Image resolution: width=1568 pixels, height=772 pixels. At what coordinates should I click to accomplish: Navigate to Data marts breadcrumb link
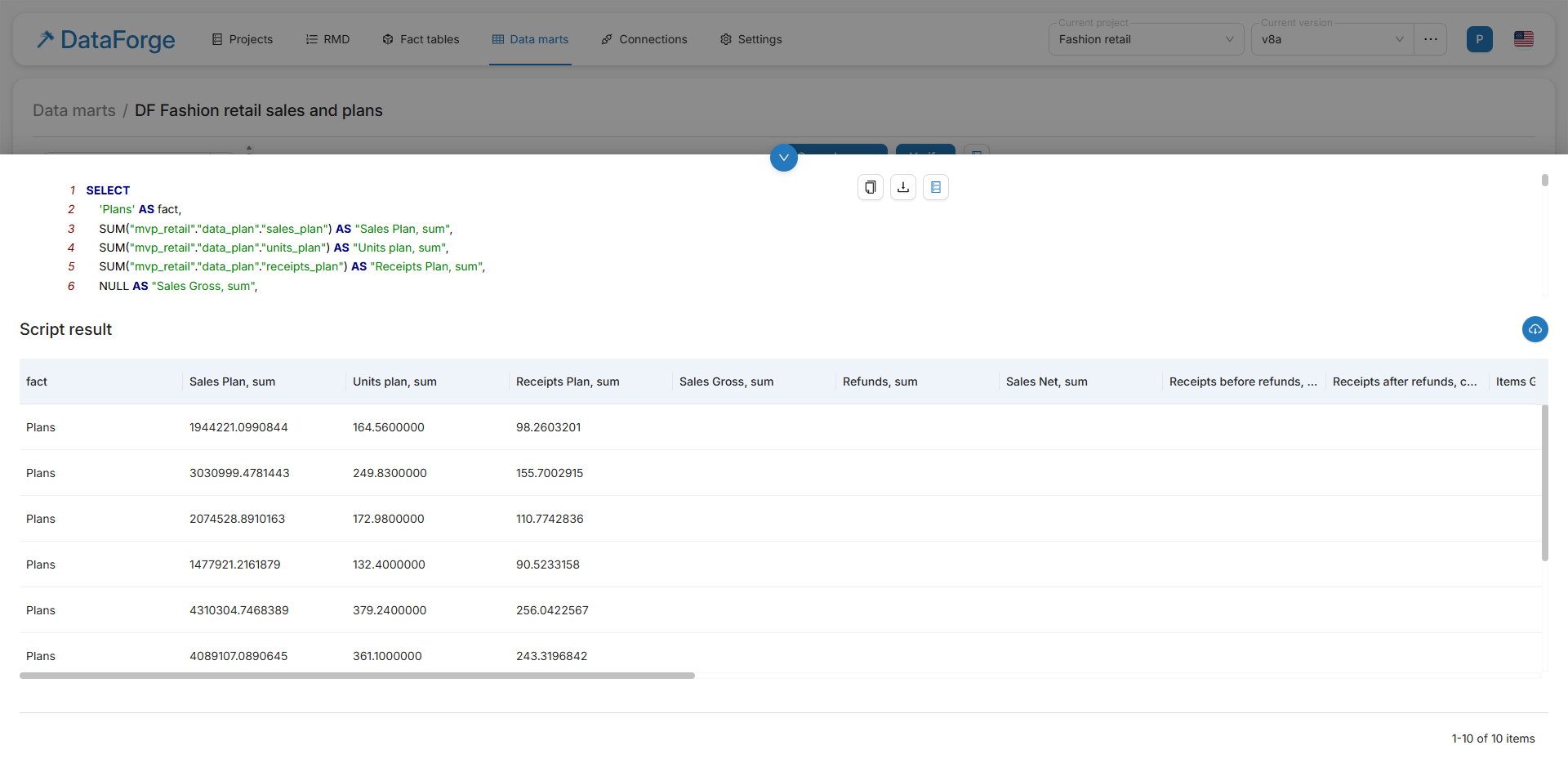(74, 110)
